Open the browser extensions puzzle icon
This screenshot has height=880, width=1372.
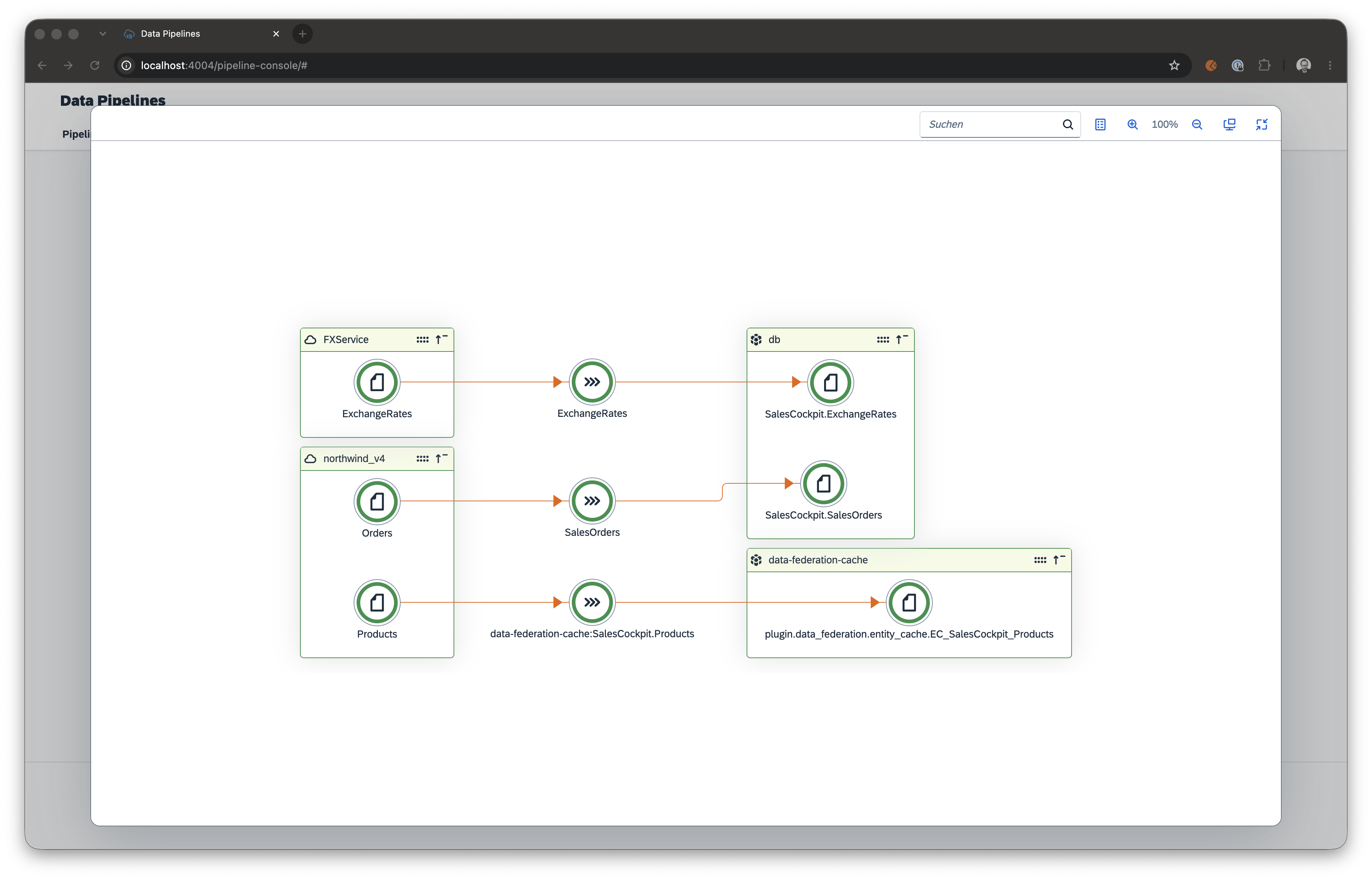[1264, 65]
